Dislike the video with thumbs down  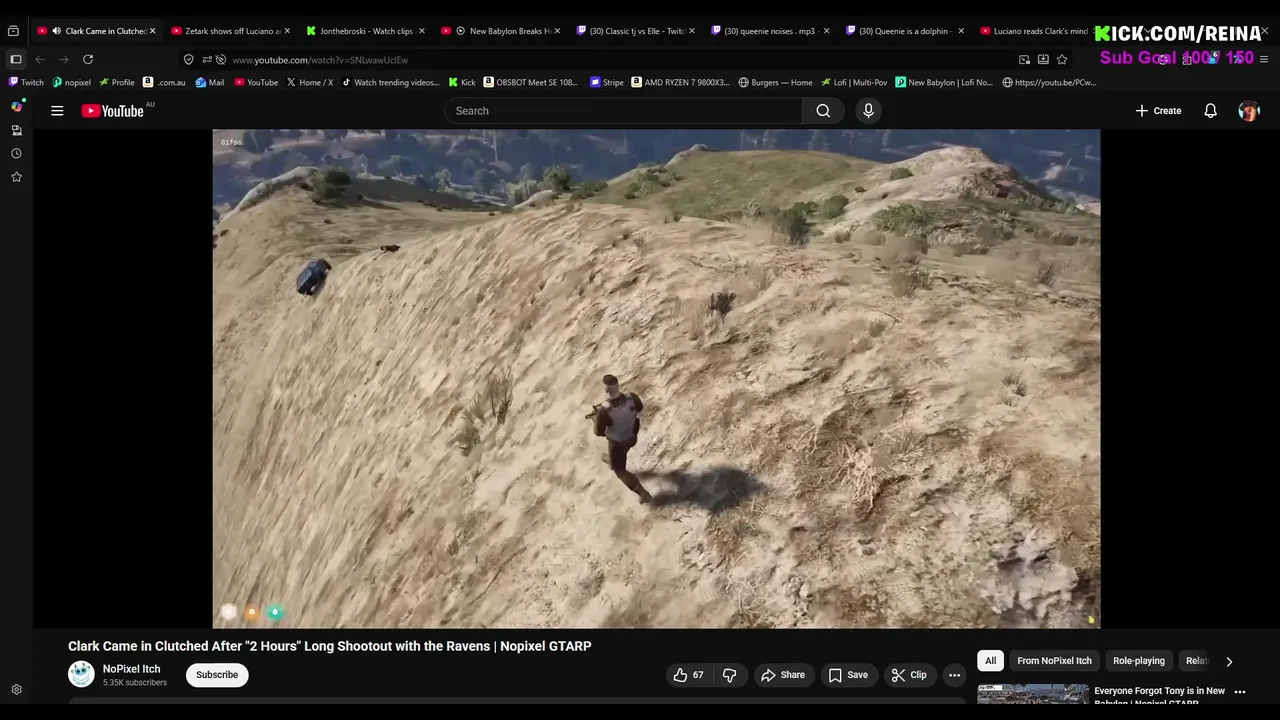729,675
